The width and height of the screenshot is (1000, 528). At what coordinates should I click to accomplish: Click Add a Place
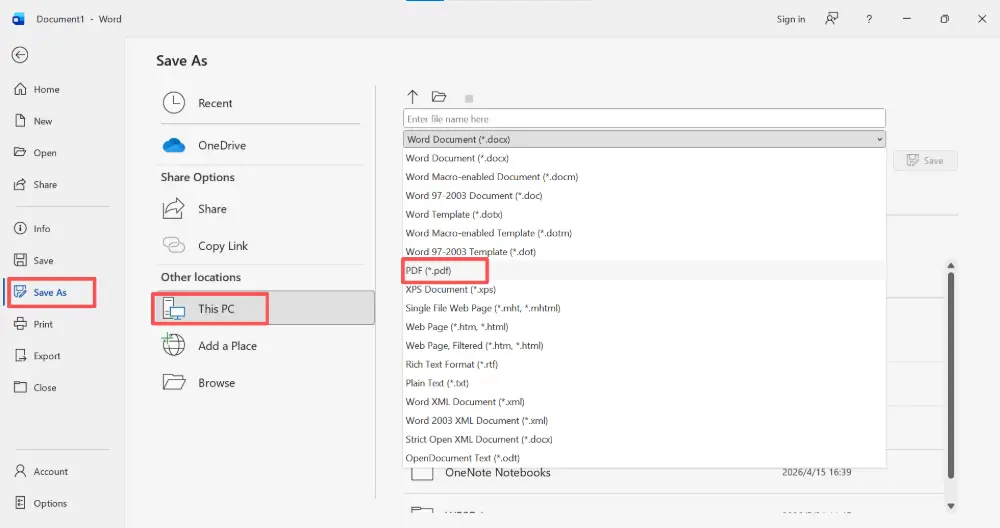(261, 346)
